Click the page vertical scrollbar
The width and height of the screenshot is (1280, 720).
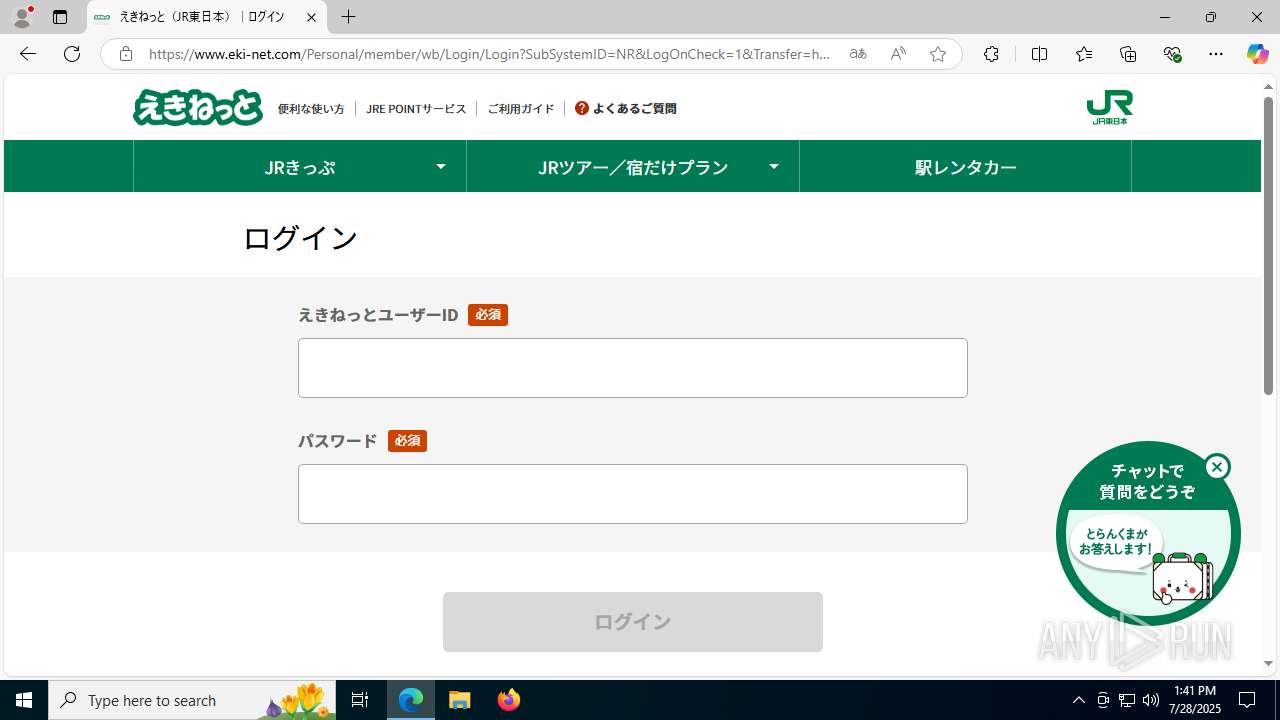click(x=1268, y=245)
